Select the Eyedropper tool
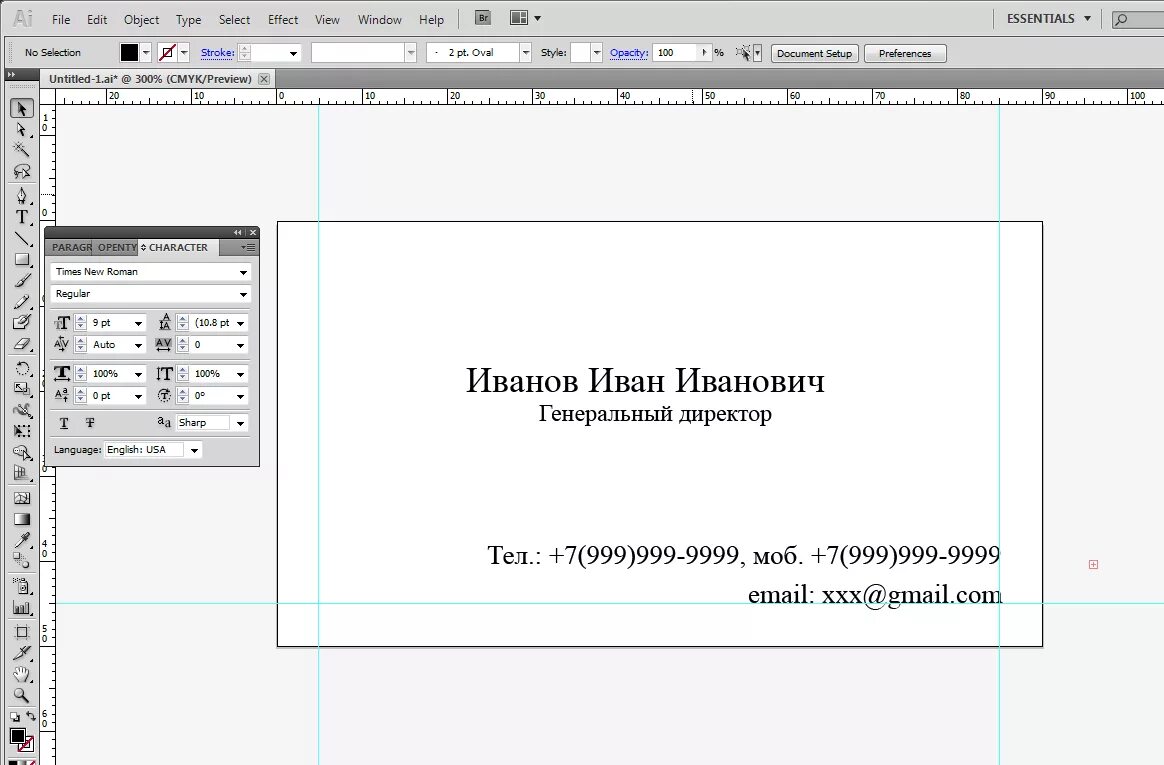1164x765 pixels. tap(22, 540)
